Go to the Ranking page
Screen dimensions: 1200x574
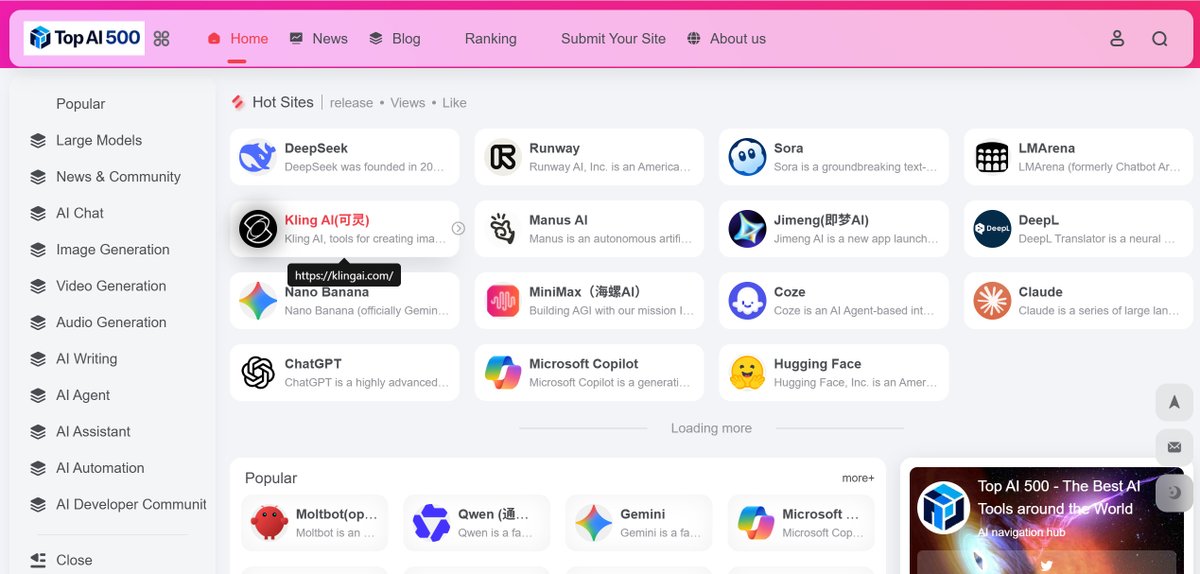(x=491, y=39)
